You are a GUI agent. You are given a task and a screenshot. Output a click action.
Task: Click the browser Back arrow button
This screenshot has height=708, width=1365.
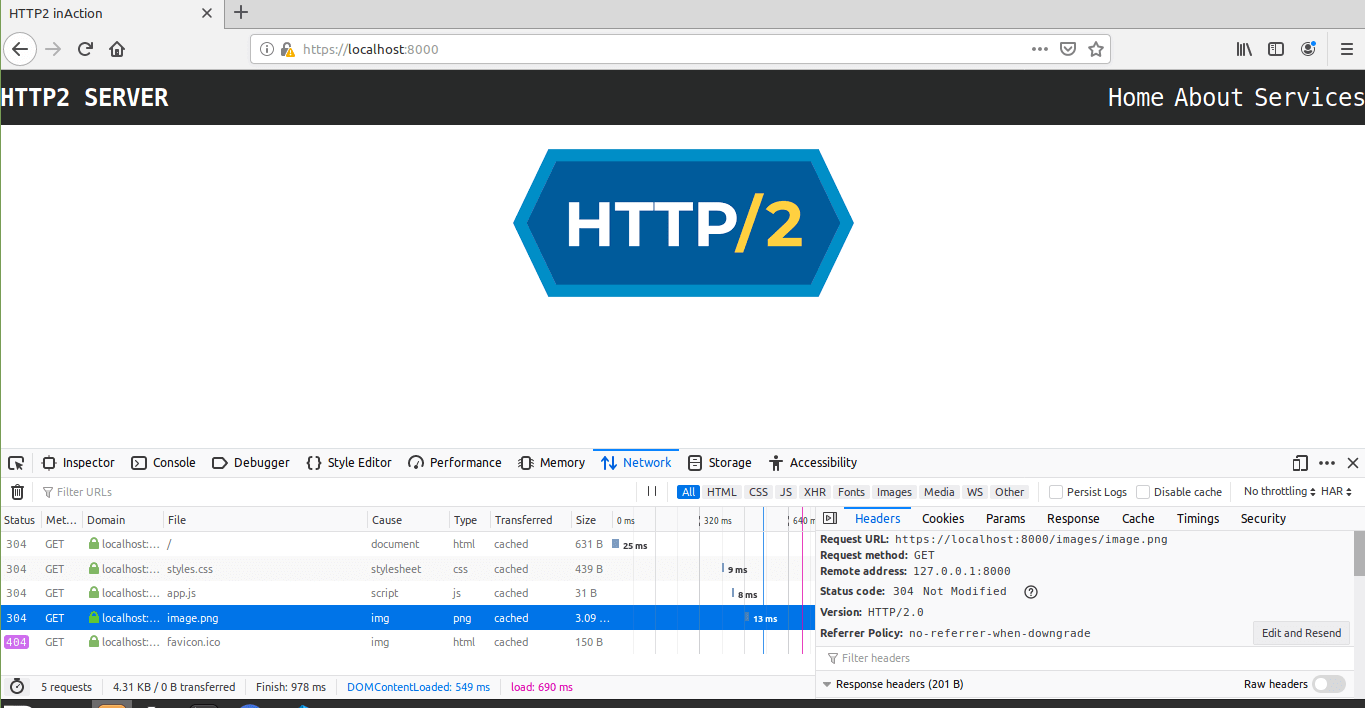[20, 49]
